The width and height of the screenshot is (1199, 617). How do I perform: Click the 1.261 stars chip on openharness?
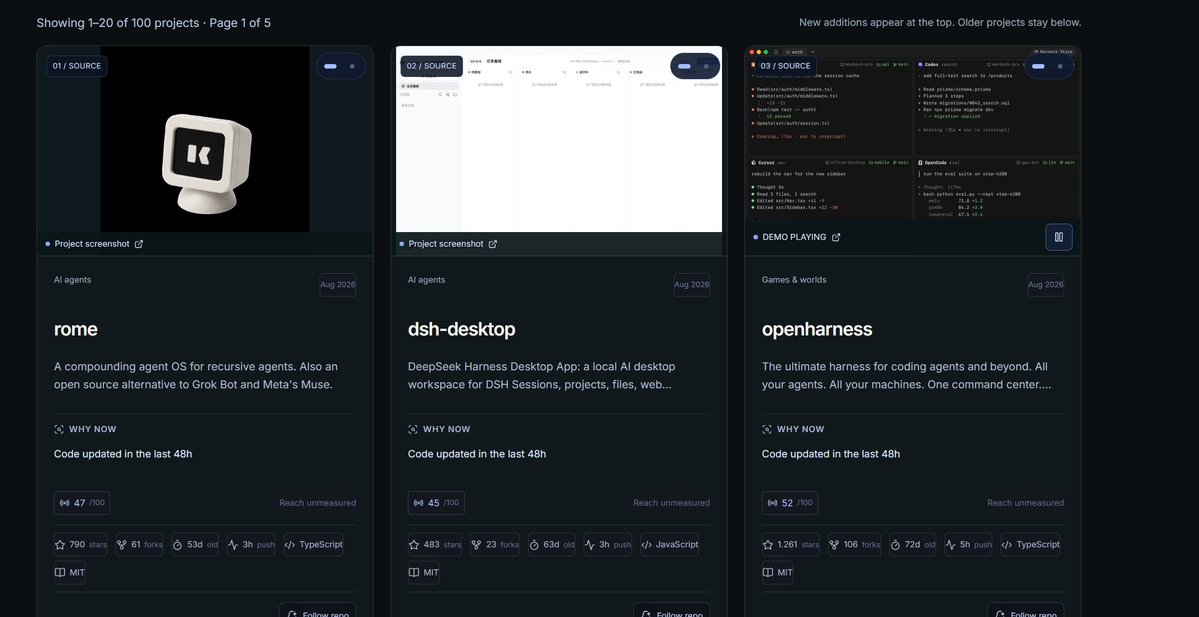[791, 544]
